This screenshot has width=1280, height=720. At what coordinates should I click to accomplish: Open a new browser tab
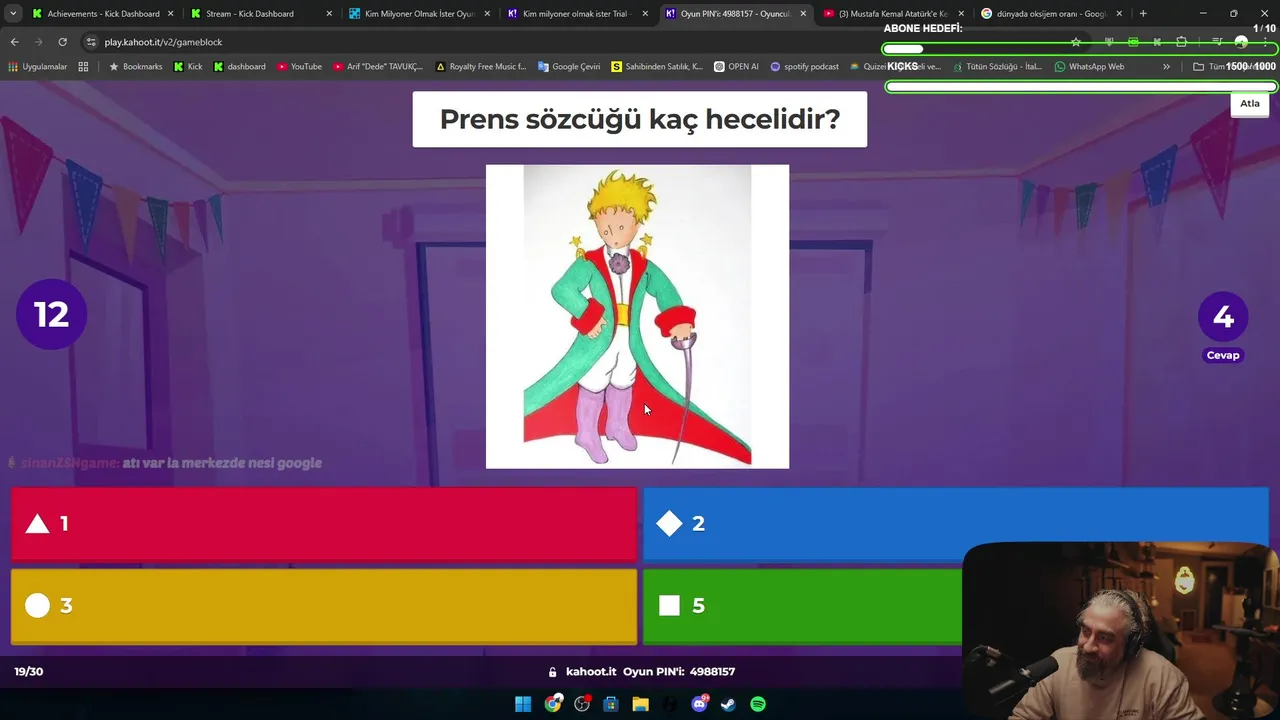1143,14
